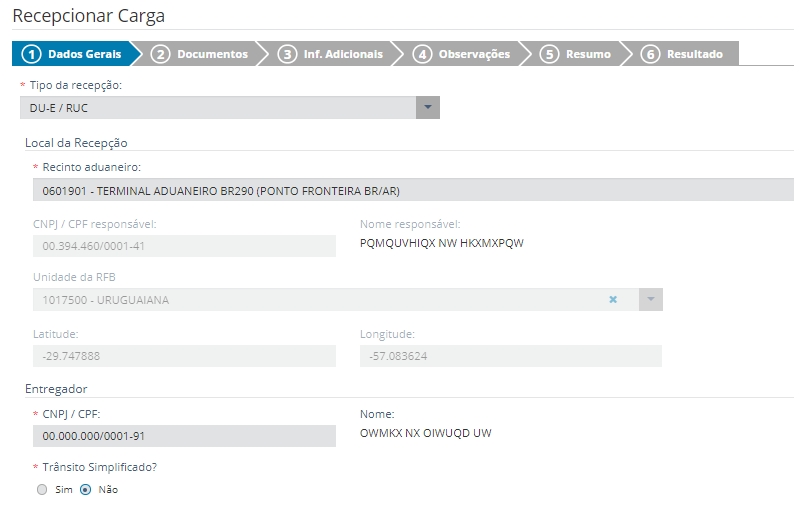Select Sim for Trânsito Simplificado
Viewport: 794px width, 511px height.
[x=41, y=490]
